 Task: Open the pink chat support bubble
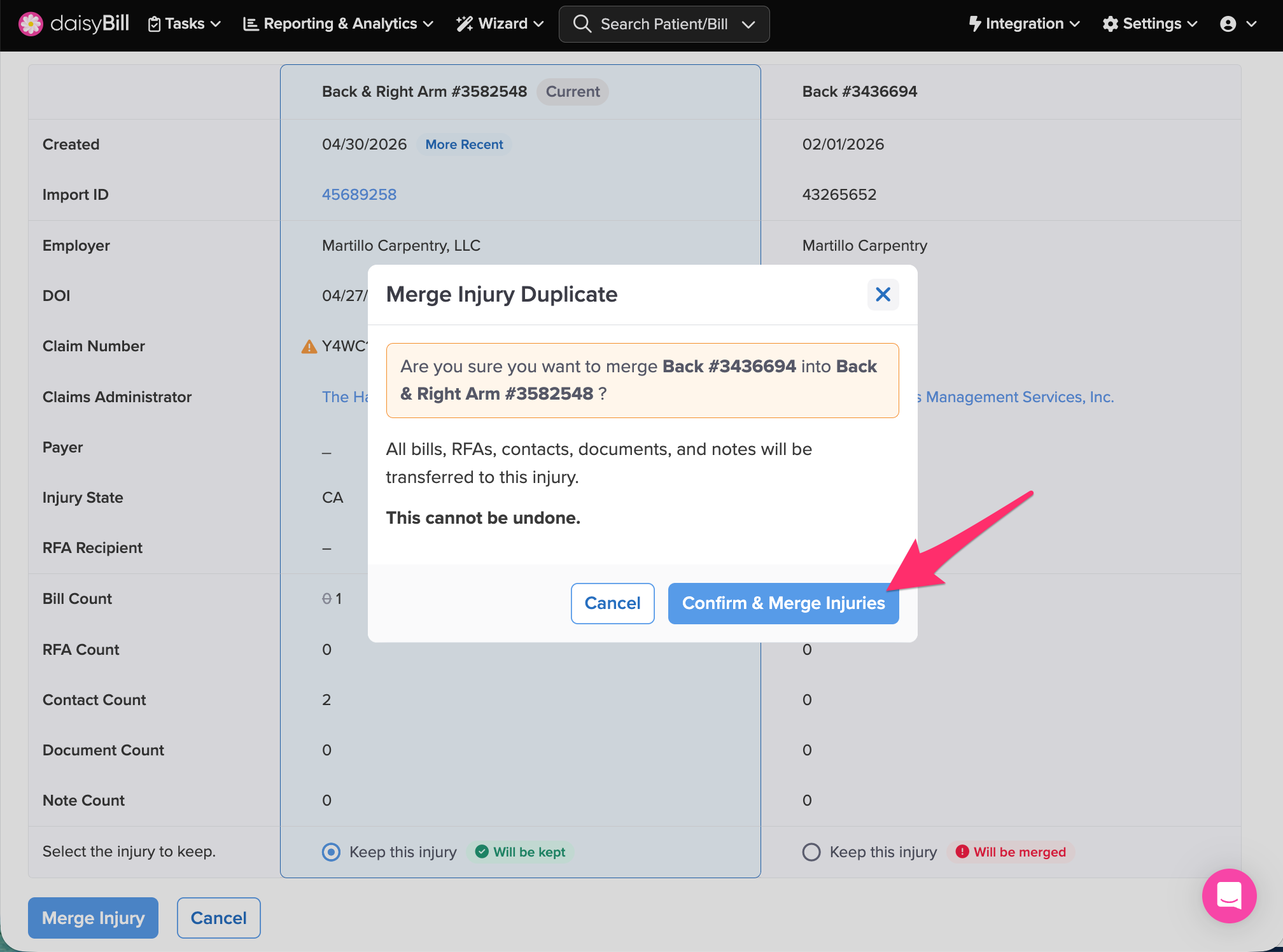click(x=1229, y=895)
